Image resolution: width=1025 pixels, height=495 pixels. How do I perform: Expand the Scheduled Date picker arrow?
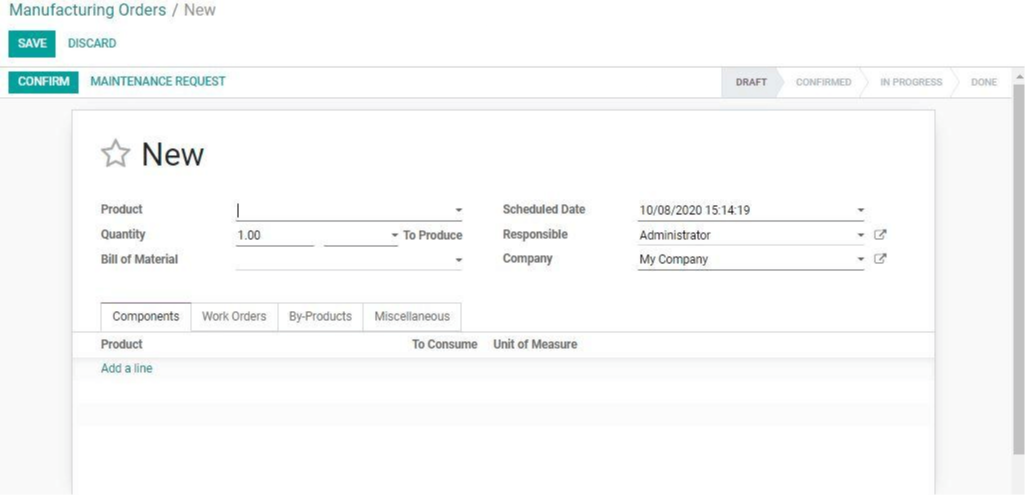pyautogui.click(x=860, y=211)
